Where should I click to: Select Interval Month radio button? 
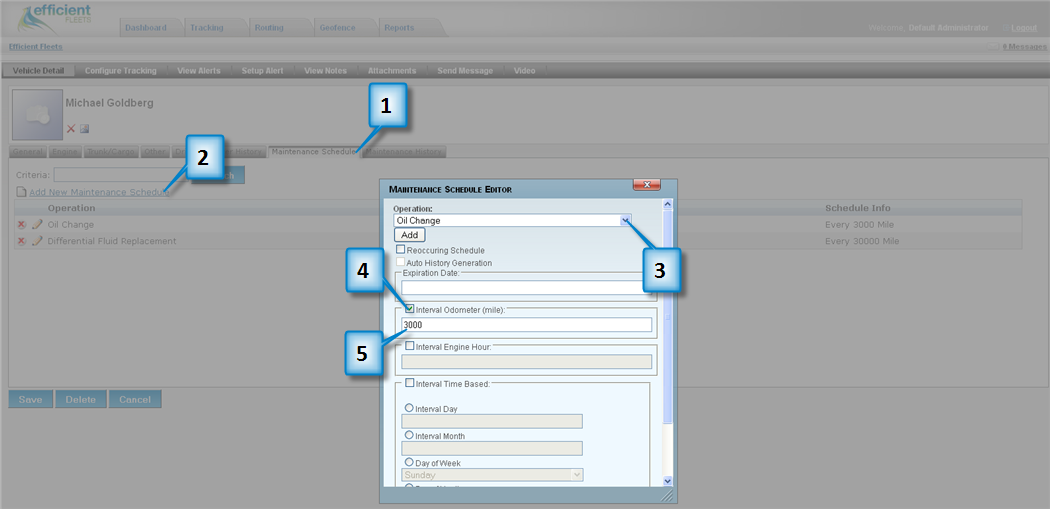pos(409,435)
